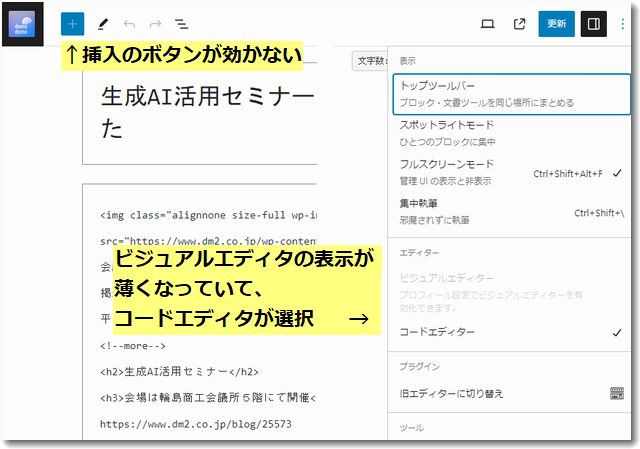
Task: Click the Redo arrow in toolbar
Action: (x=155, y=24)
